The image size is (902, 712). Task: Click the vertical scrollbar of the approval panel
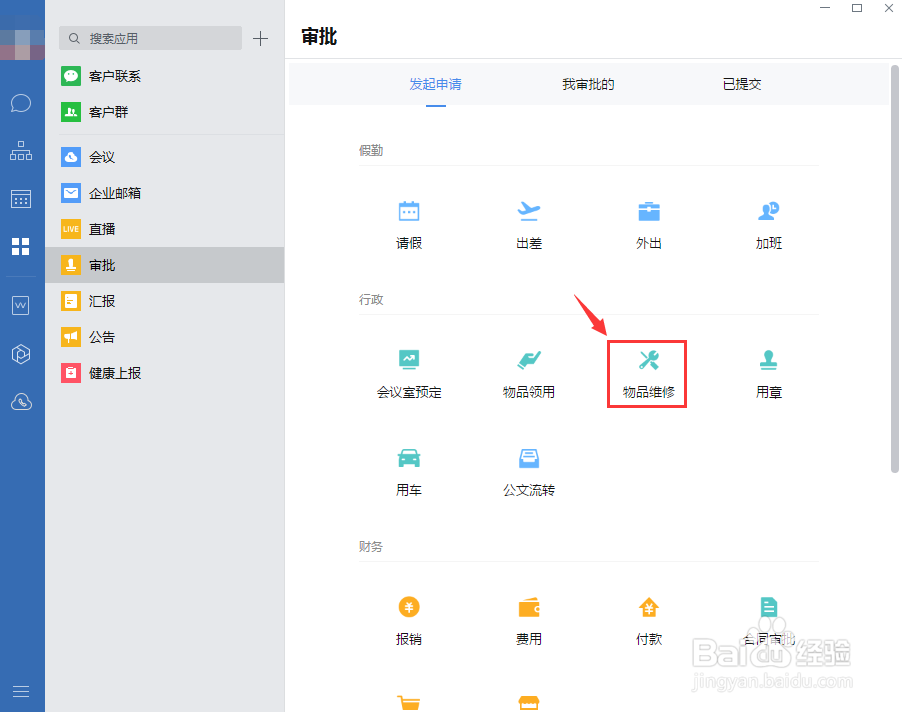coord(895,269)
